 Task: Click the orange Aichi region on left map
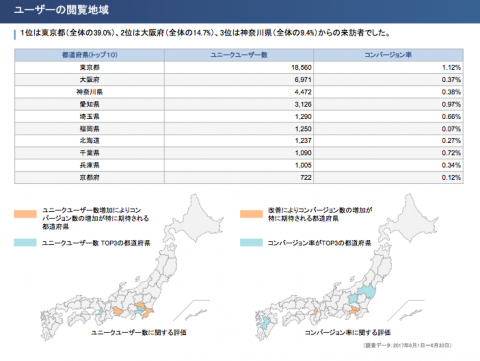pyautogui.click(x=118, y=311)
